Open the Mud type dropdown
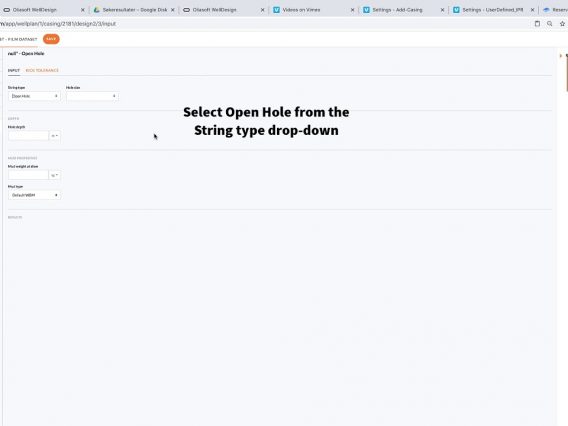This screenshot has height=426, width=568. 34,195
